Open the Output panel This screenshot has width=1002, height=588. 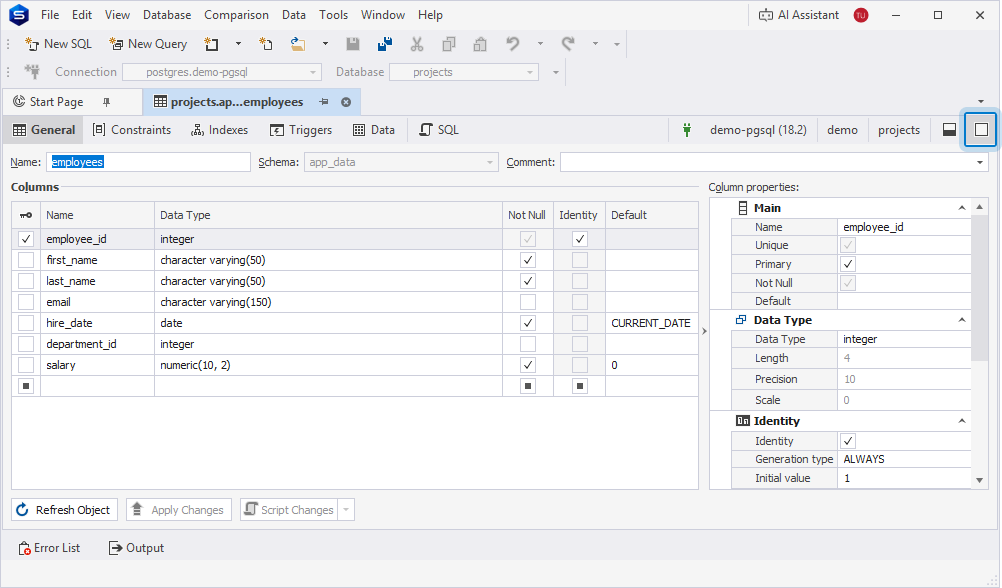pos(136,548)
